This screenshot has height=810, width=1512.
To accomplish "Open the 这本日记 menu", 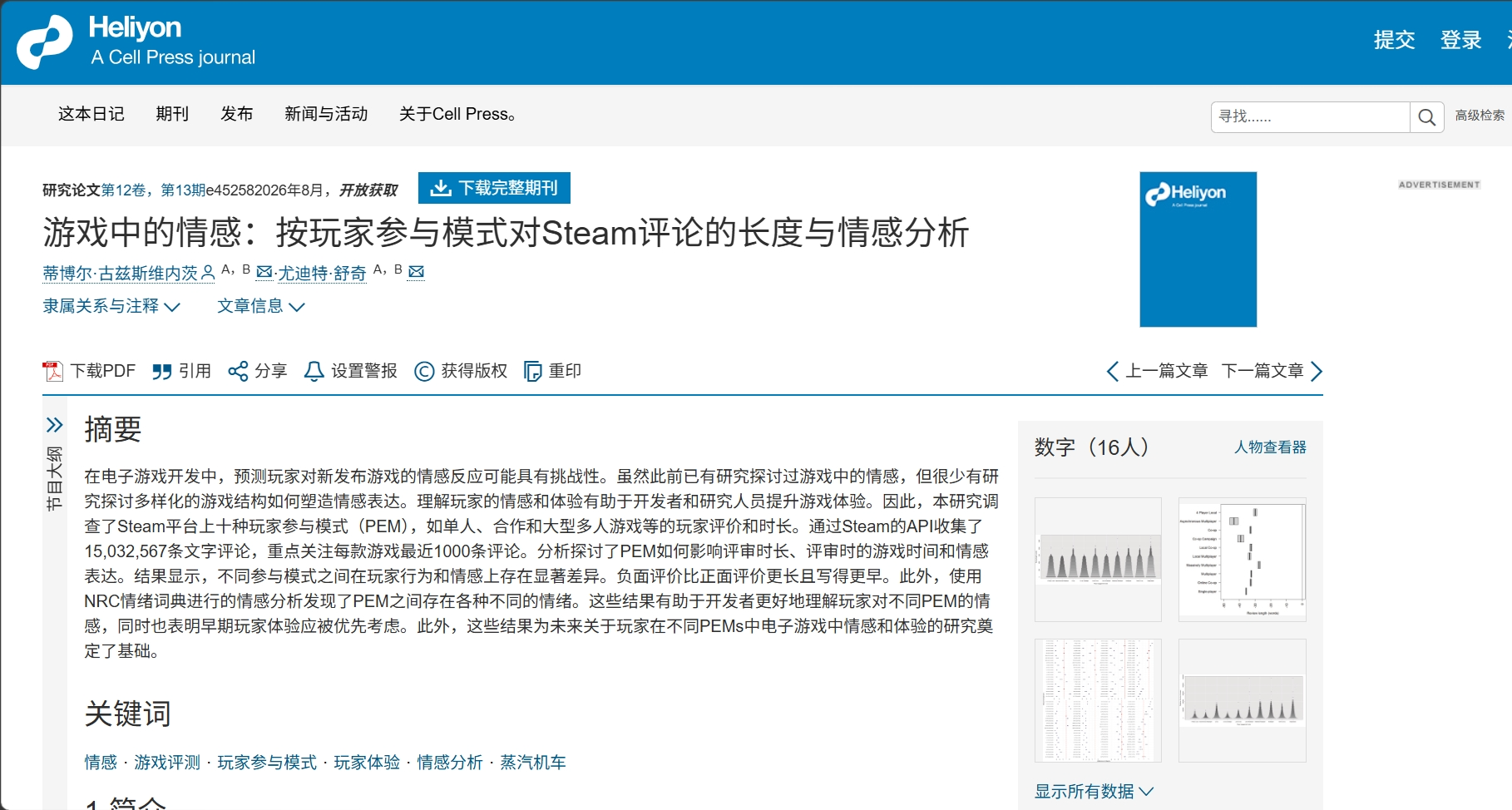I will click(x=91, y=114).
